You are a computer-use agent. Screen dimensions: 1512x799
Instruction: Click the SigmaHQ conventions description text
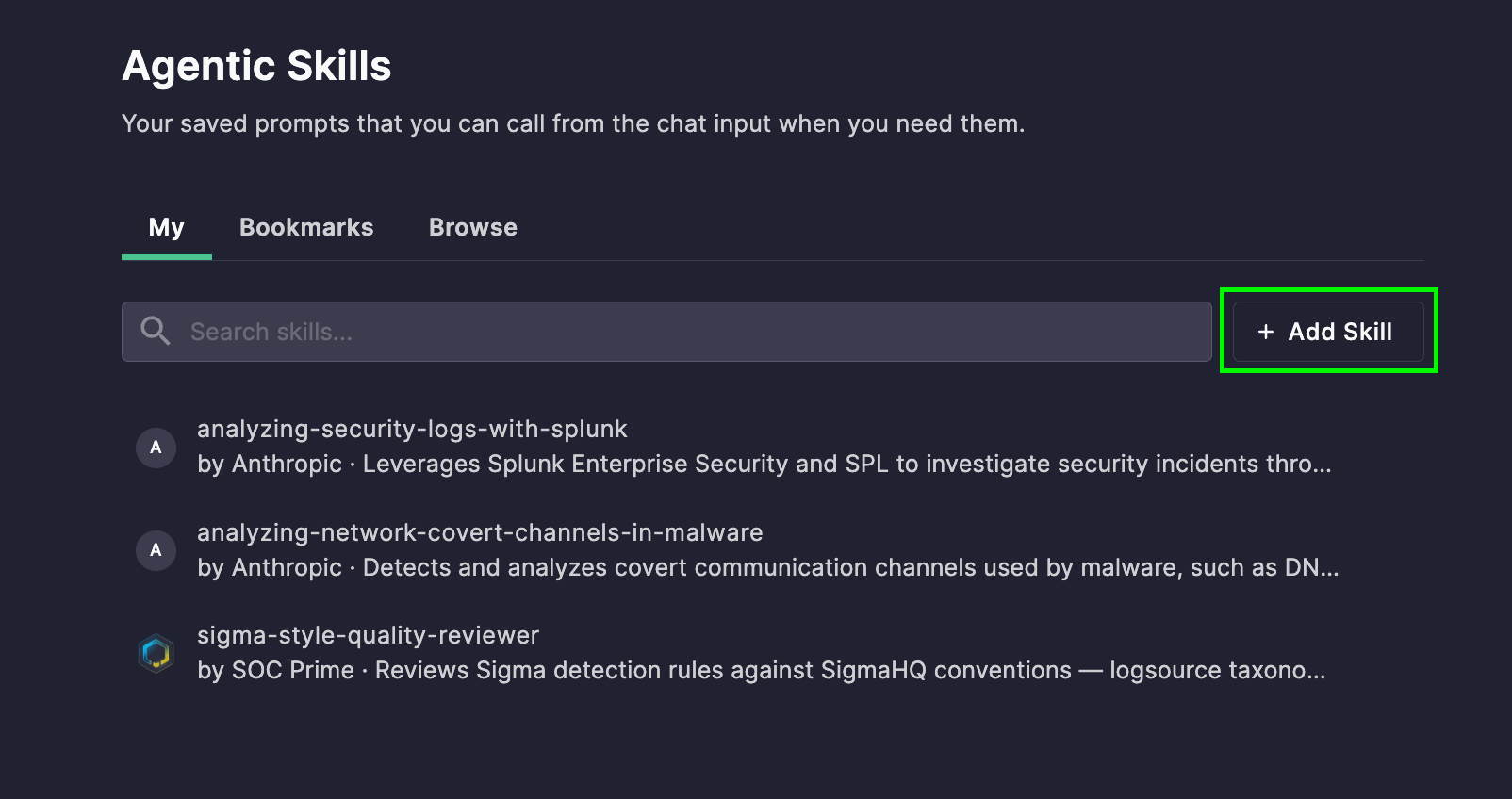(850, 670)
